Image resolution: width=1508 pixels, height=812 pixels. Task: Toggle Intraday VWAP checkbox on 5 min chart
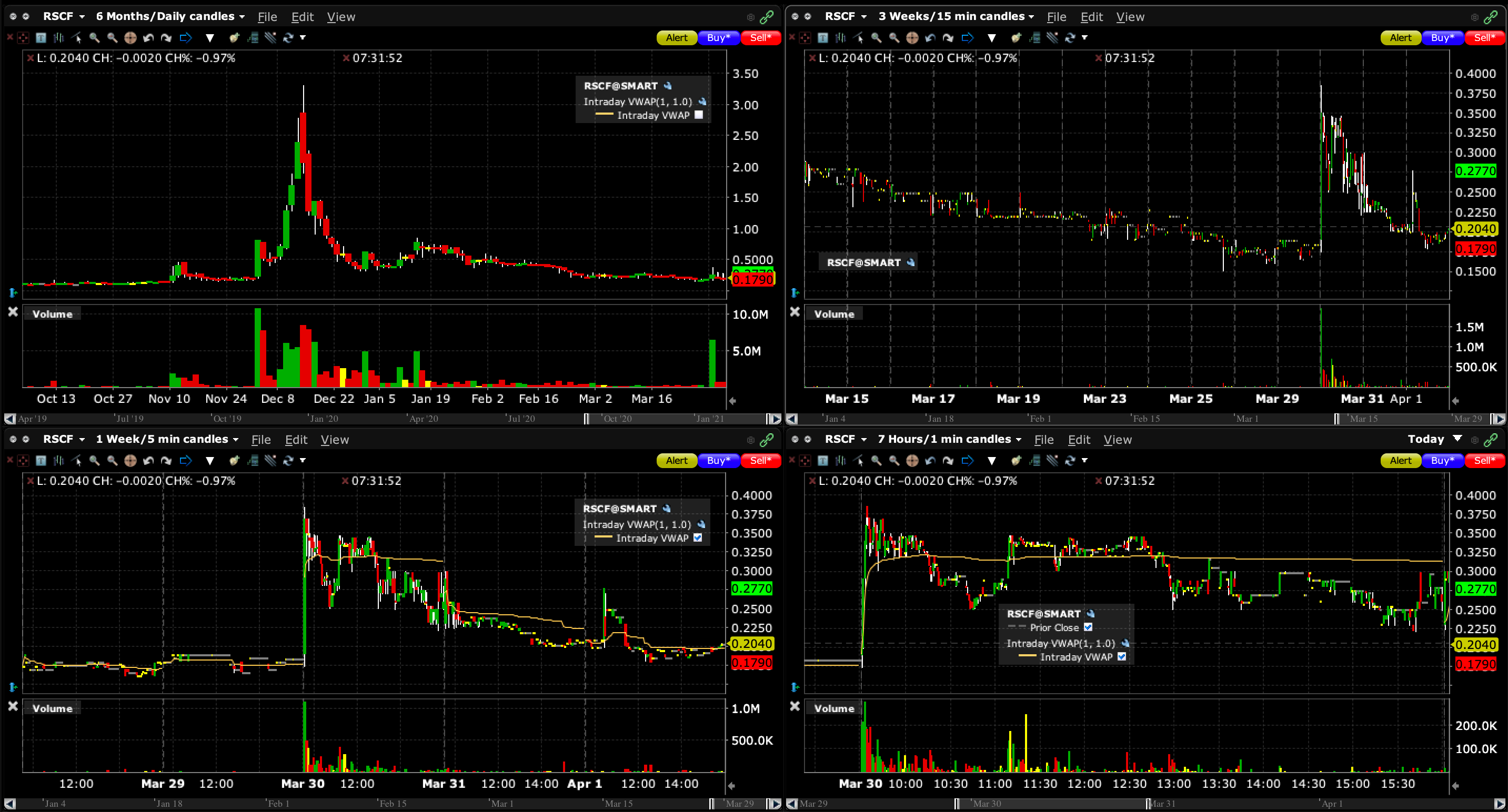pyautogui.click(x=697, y=538)
